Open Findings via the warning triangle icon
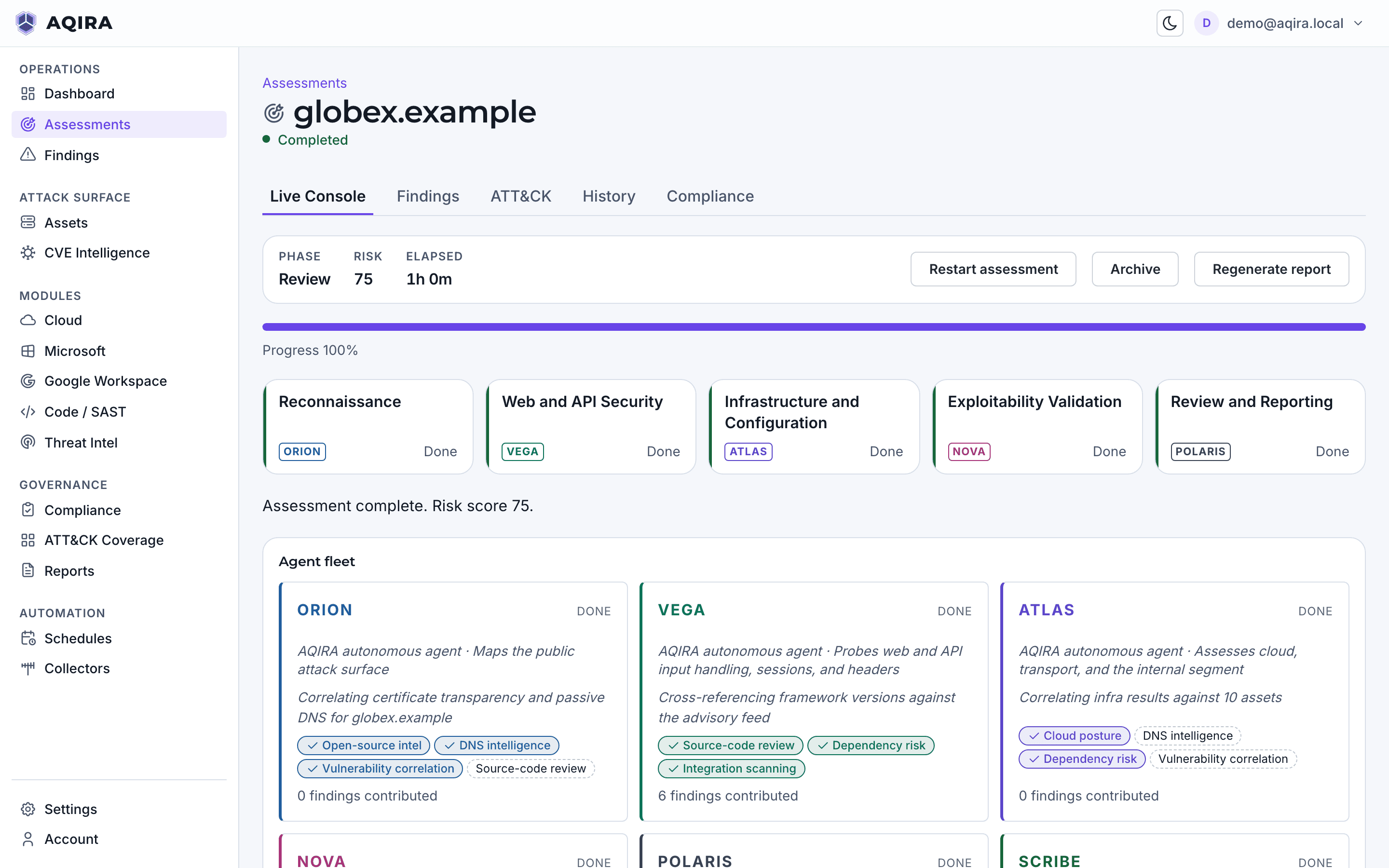Viewport: 1389px width, 868px height. point(28,155)
